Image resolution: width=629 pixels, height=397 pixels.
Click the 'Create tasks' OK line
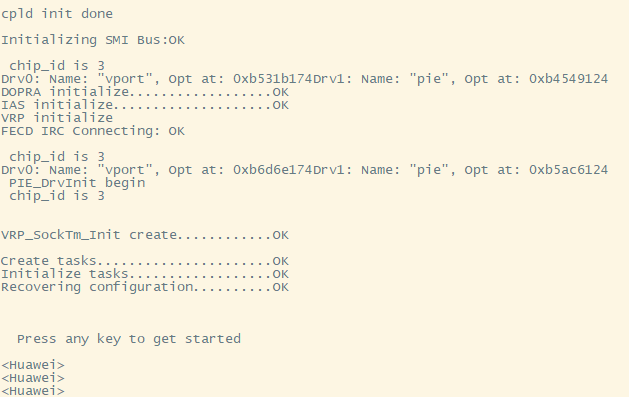pos(144,261)
